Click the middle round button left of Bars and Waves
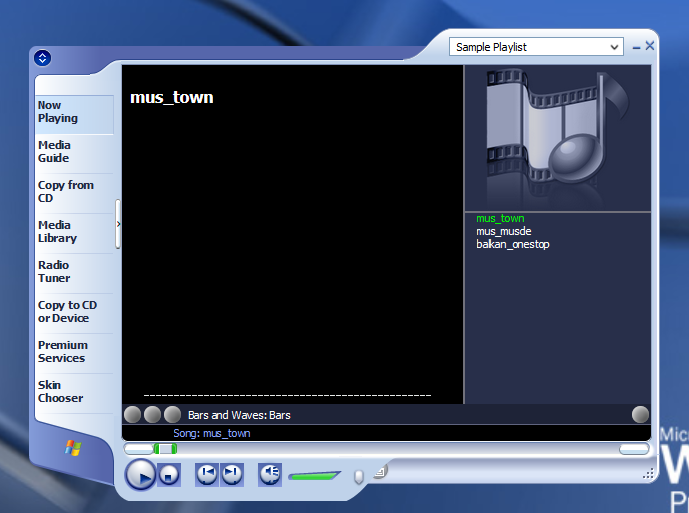 pos(152,414)
